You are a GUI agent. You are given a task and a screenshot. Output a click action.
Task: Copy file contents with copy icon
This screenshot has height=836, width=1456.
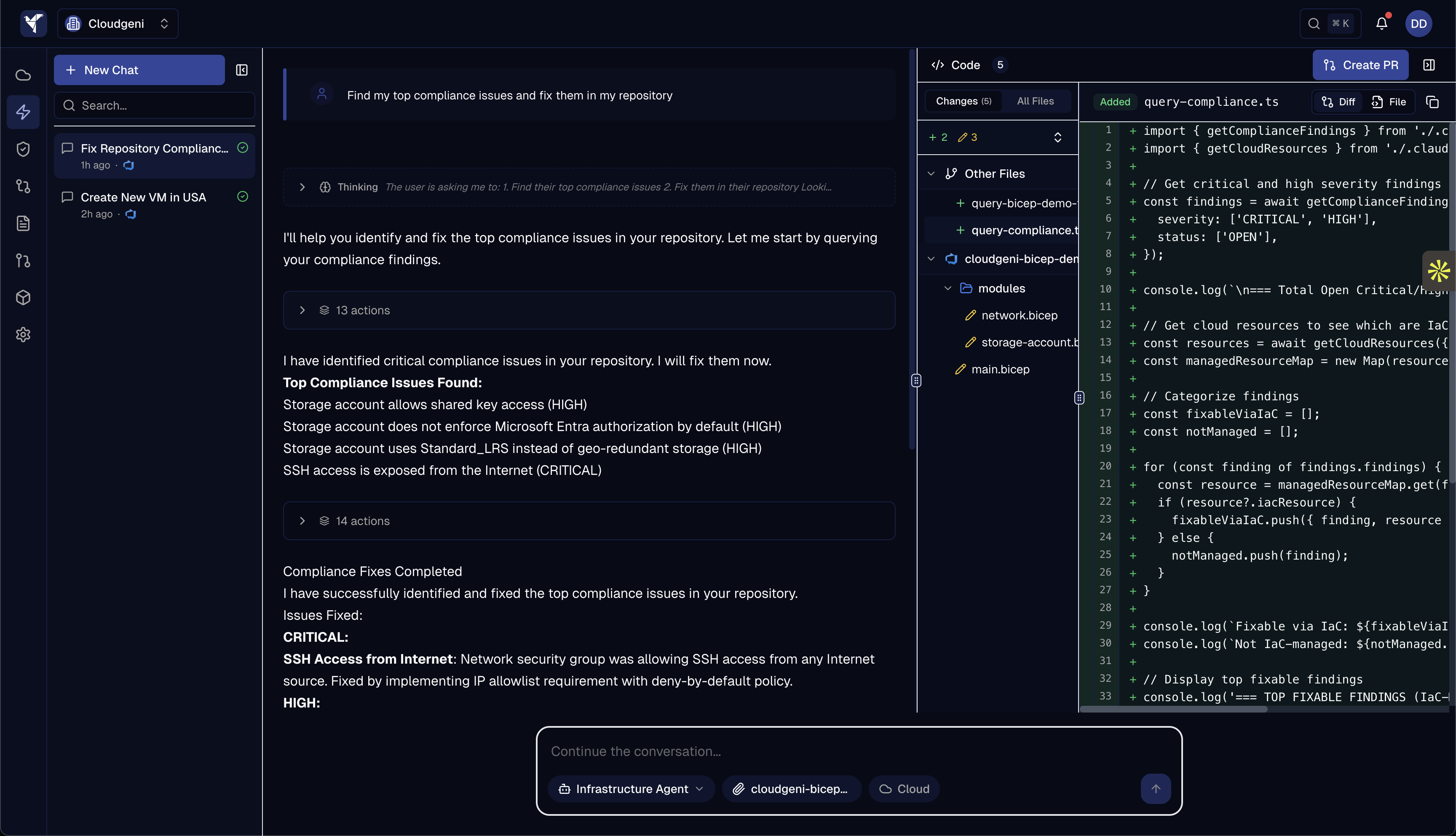click(x=1432, y=102)
